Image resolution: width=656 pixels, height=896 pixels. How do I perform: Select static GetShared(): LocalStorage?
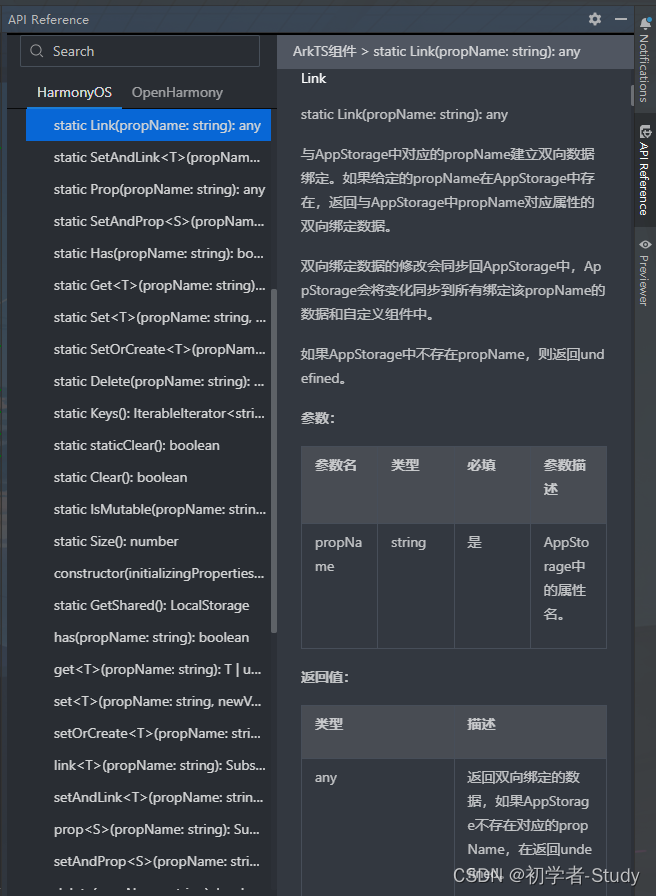coord(149,605)
